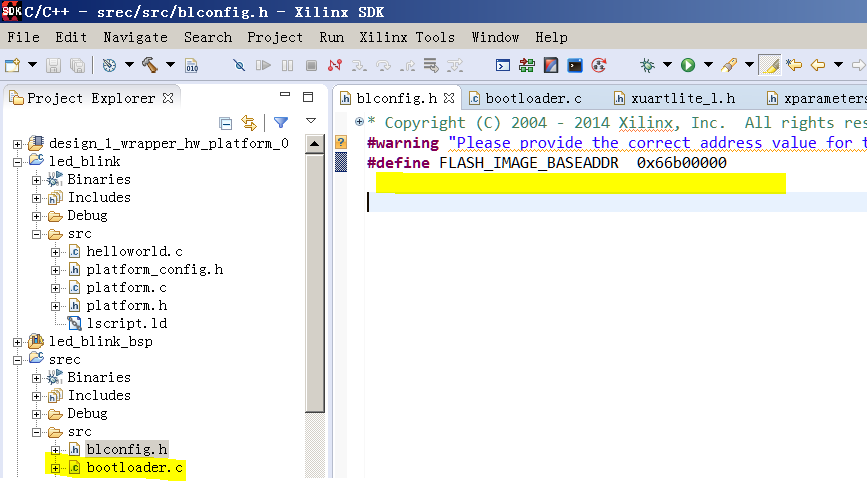Click the Step Return icon
867x482 pixels.
tap(408, 65)
